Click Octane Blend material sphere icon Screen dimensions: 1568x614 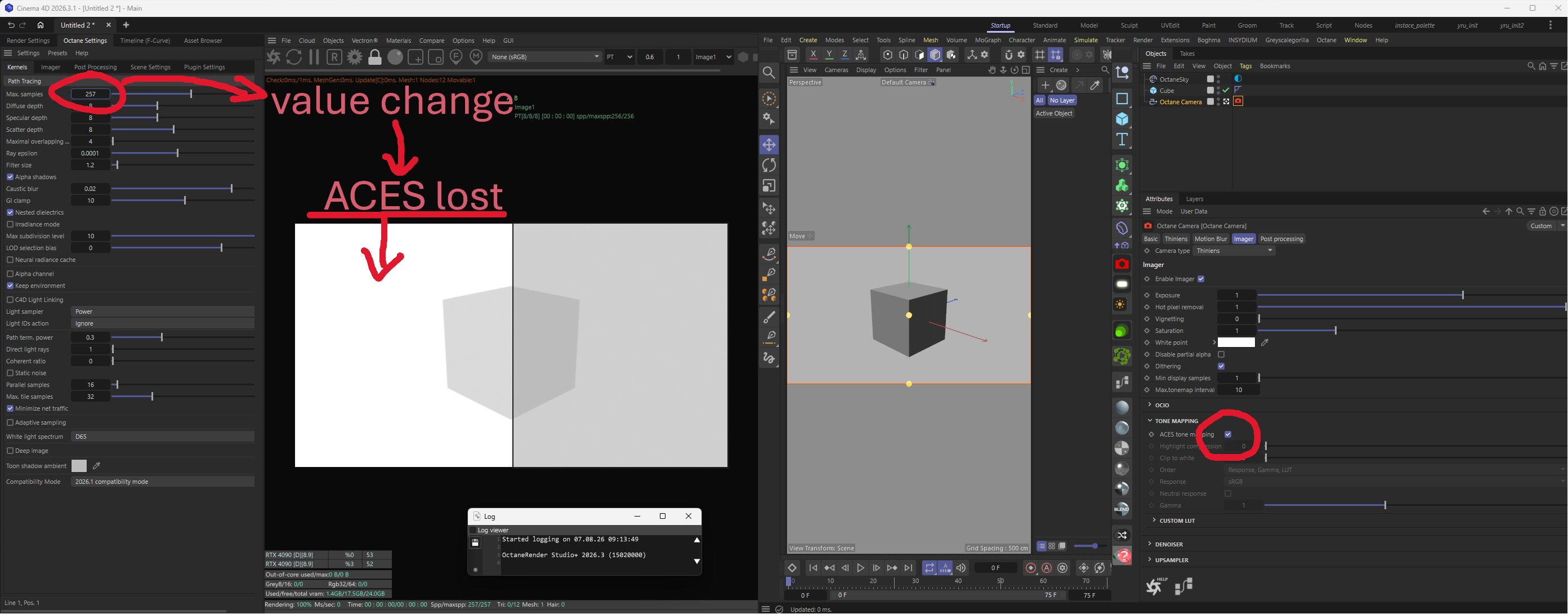(1121, 509)
